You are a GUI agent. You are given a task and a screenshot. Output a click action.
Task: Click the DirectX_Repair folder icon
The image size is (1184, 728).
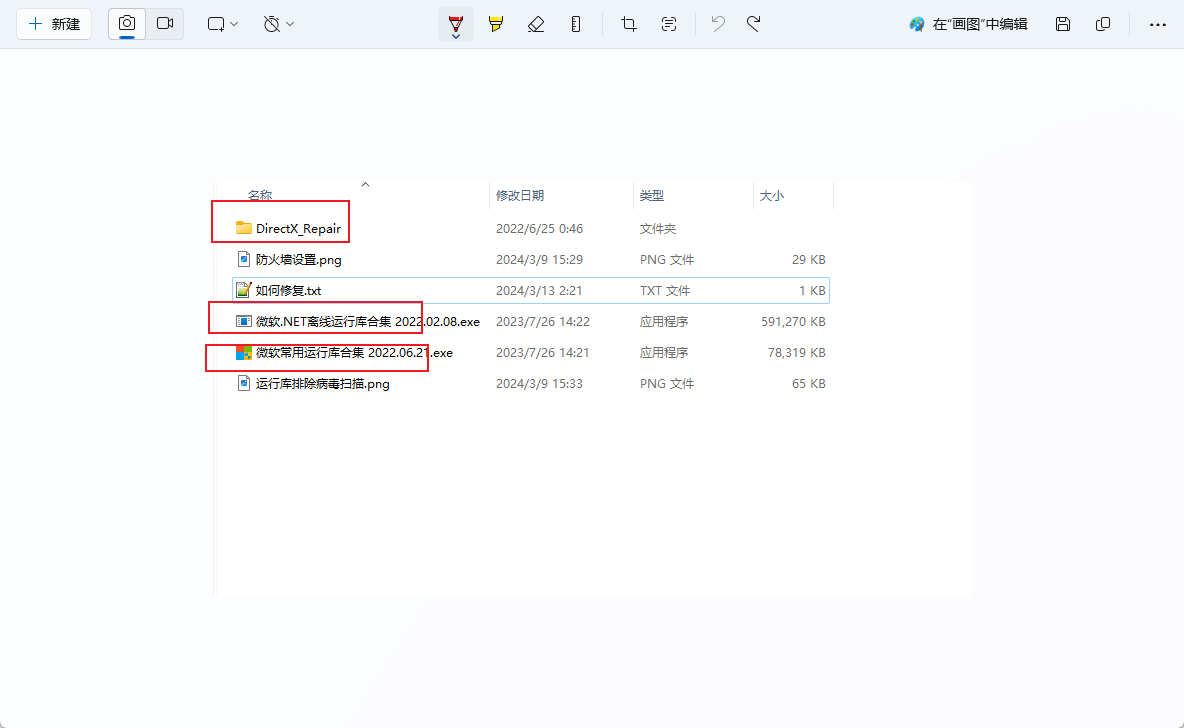point(243,227)
